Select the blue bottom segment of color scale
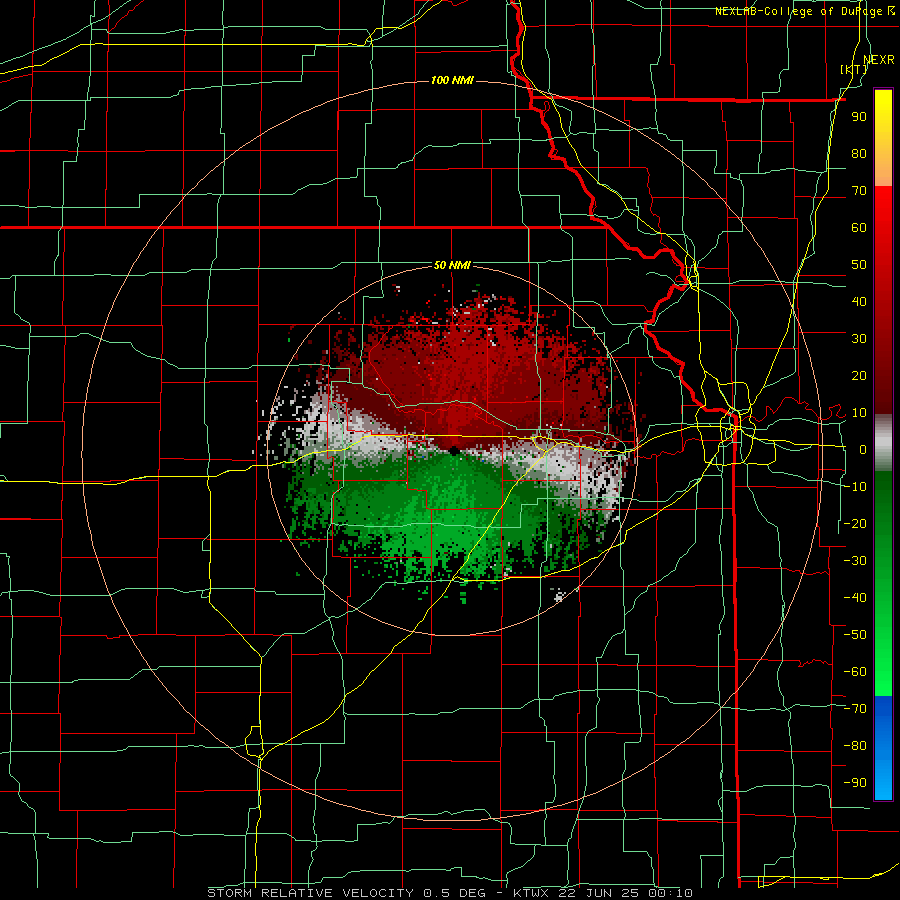This screenshot has height=900, width=900. pyautogui.click(x=883, y=747)
